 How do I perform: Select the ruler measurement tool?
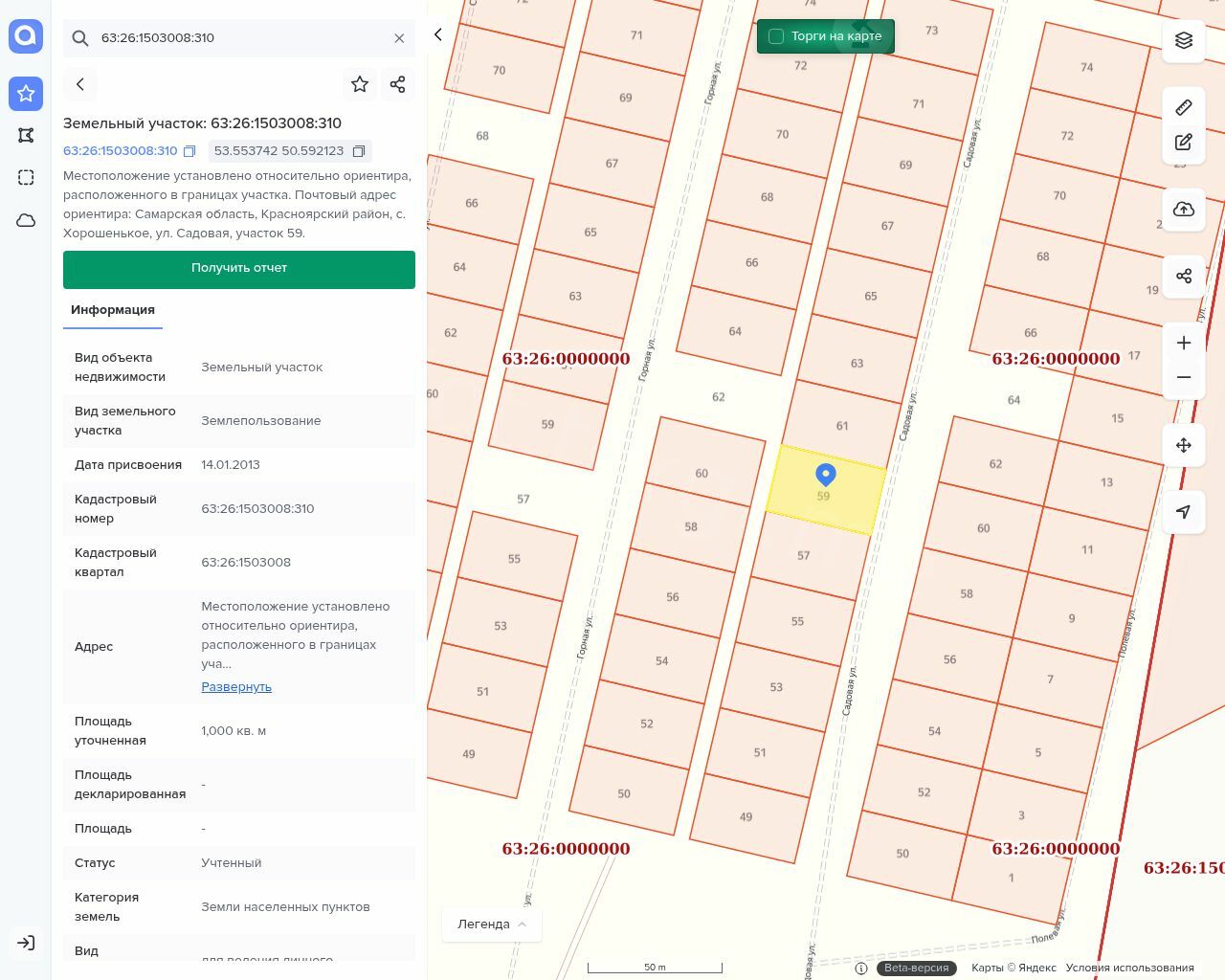1184,107
